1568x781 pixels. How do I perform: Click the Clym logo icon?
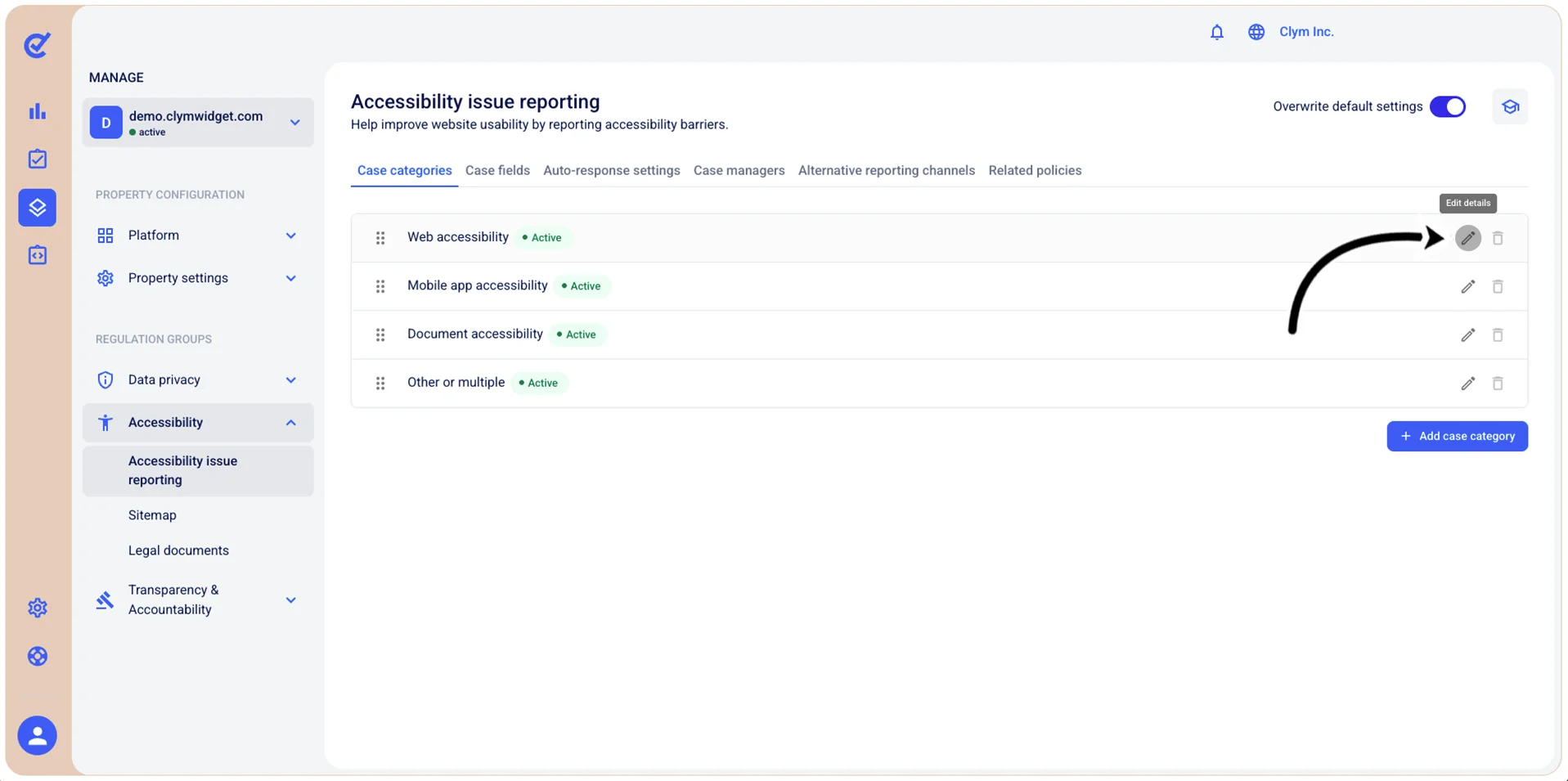click(x=37, y=45)
